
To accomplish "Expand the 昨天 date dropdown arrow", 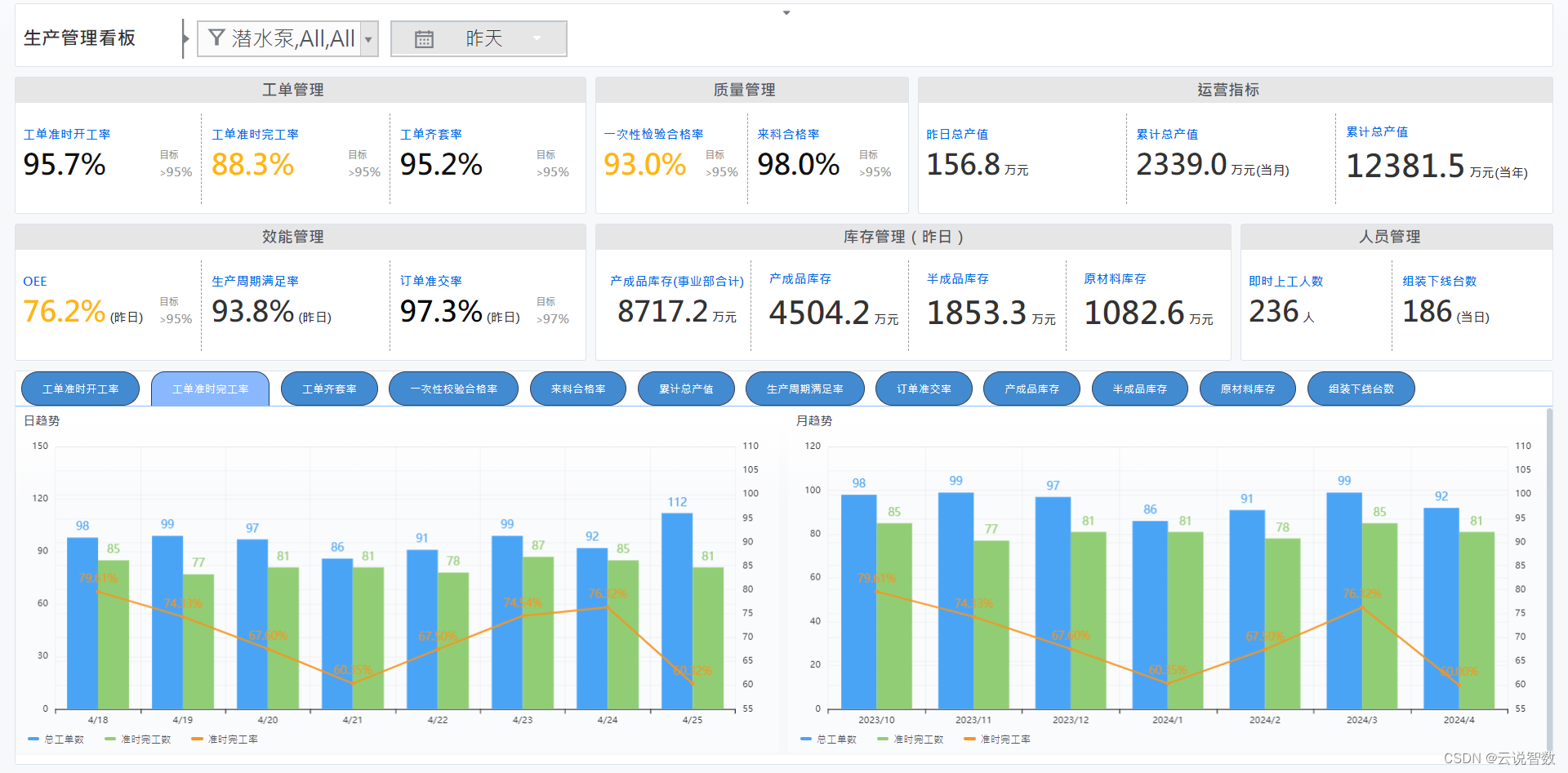I will click(537, 38).
